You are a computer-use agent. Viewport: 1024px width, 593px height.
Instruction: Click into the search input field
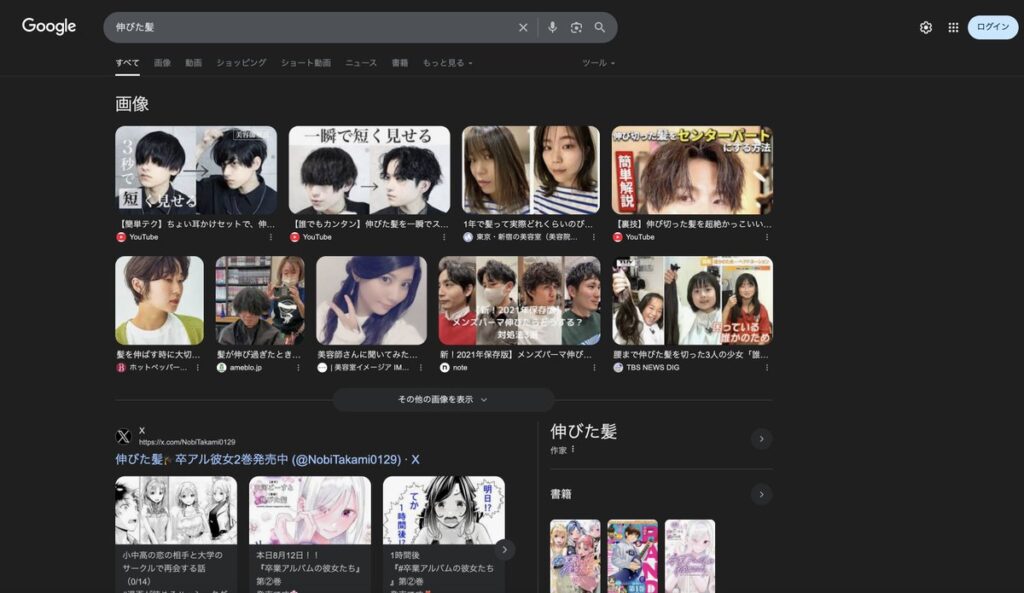[310, 28]
